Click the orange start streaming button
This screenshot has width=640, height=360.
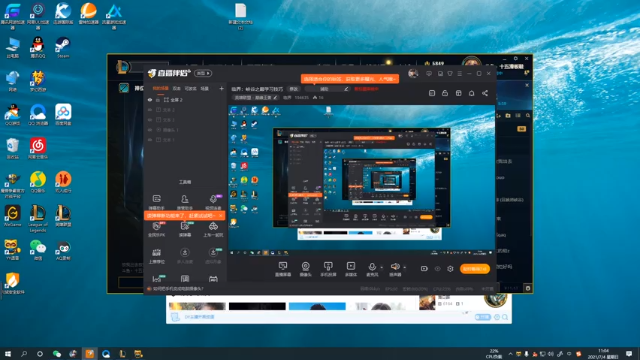(x=475, y=269)
